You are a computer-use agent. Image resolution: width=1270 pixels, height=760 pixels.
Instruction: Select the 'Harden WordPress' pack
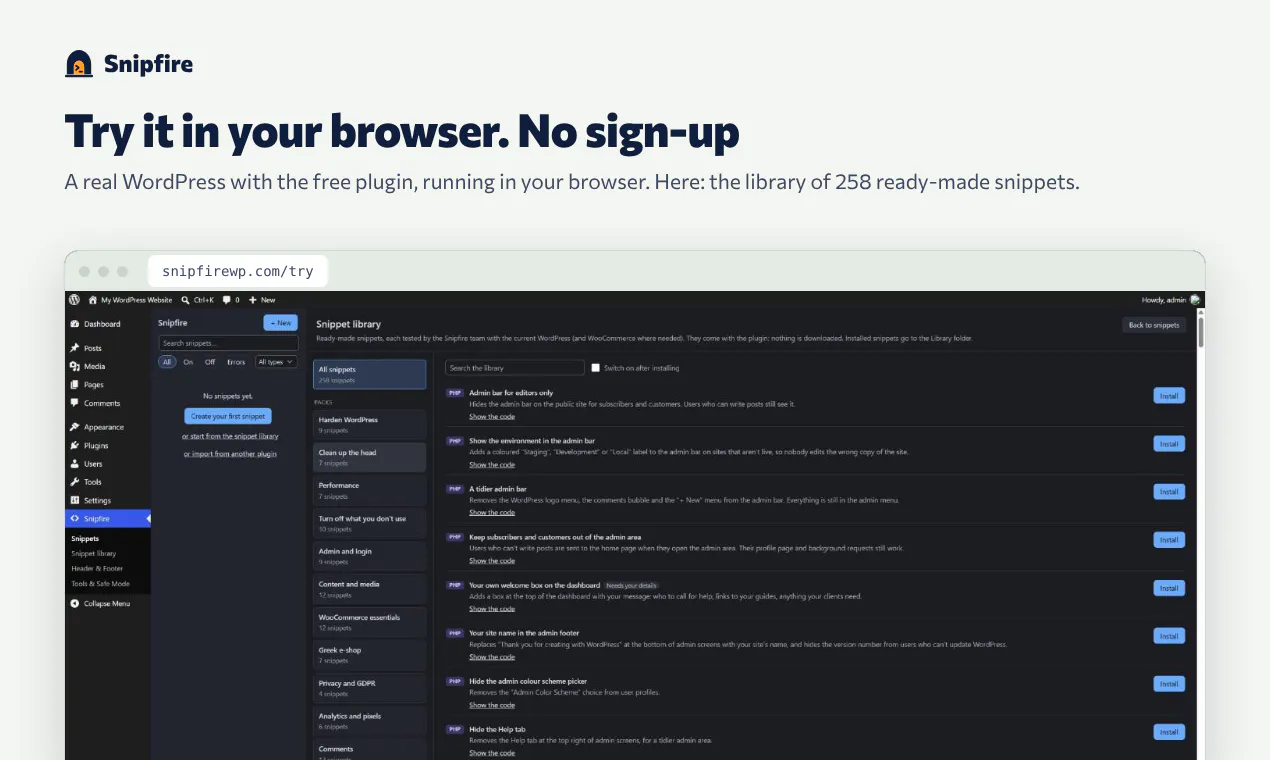[370, 424]
